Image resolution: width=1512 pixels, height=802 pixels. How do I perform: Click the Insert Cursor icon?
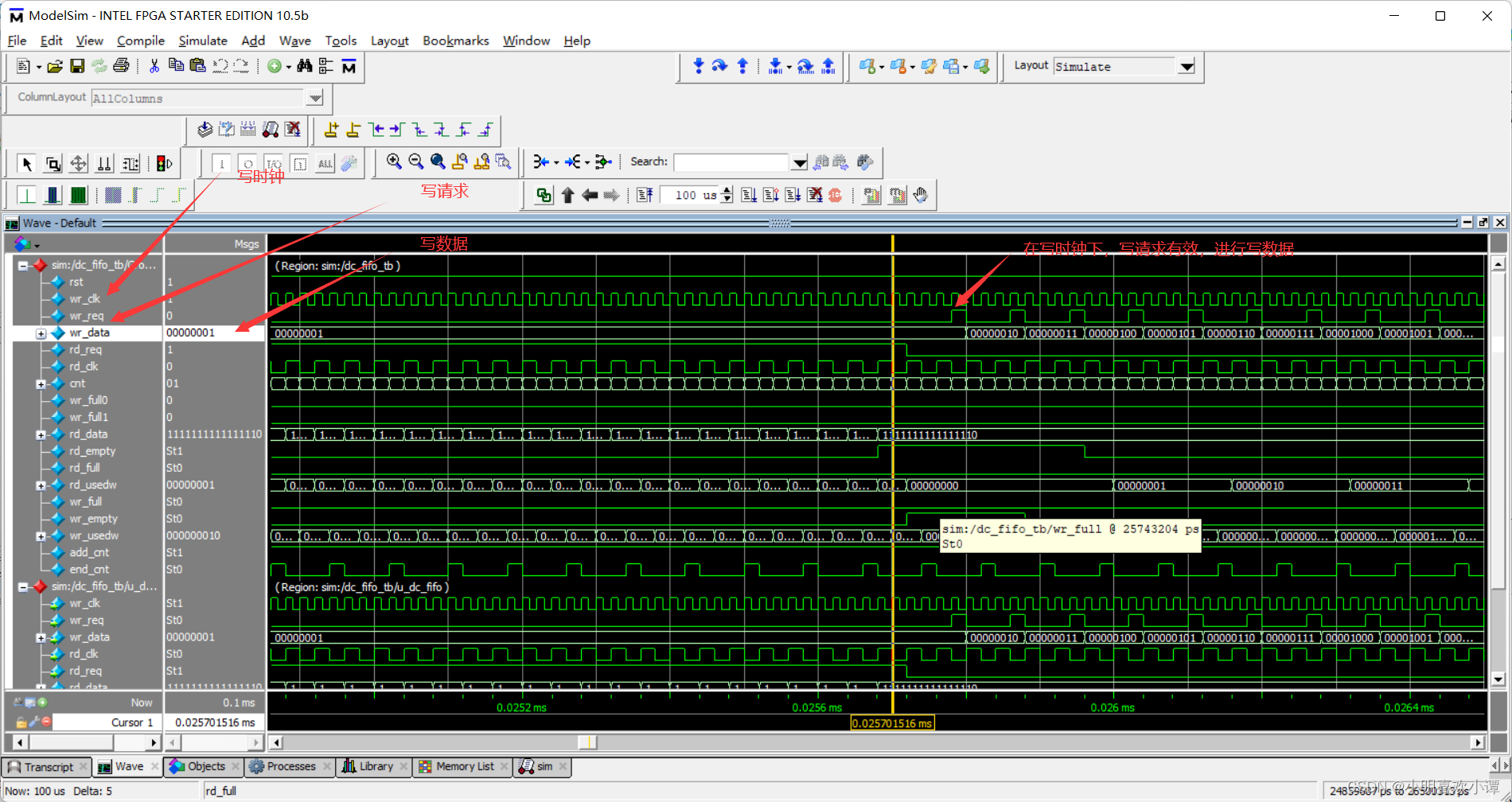331,130
